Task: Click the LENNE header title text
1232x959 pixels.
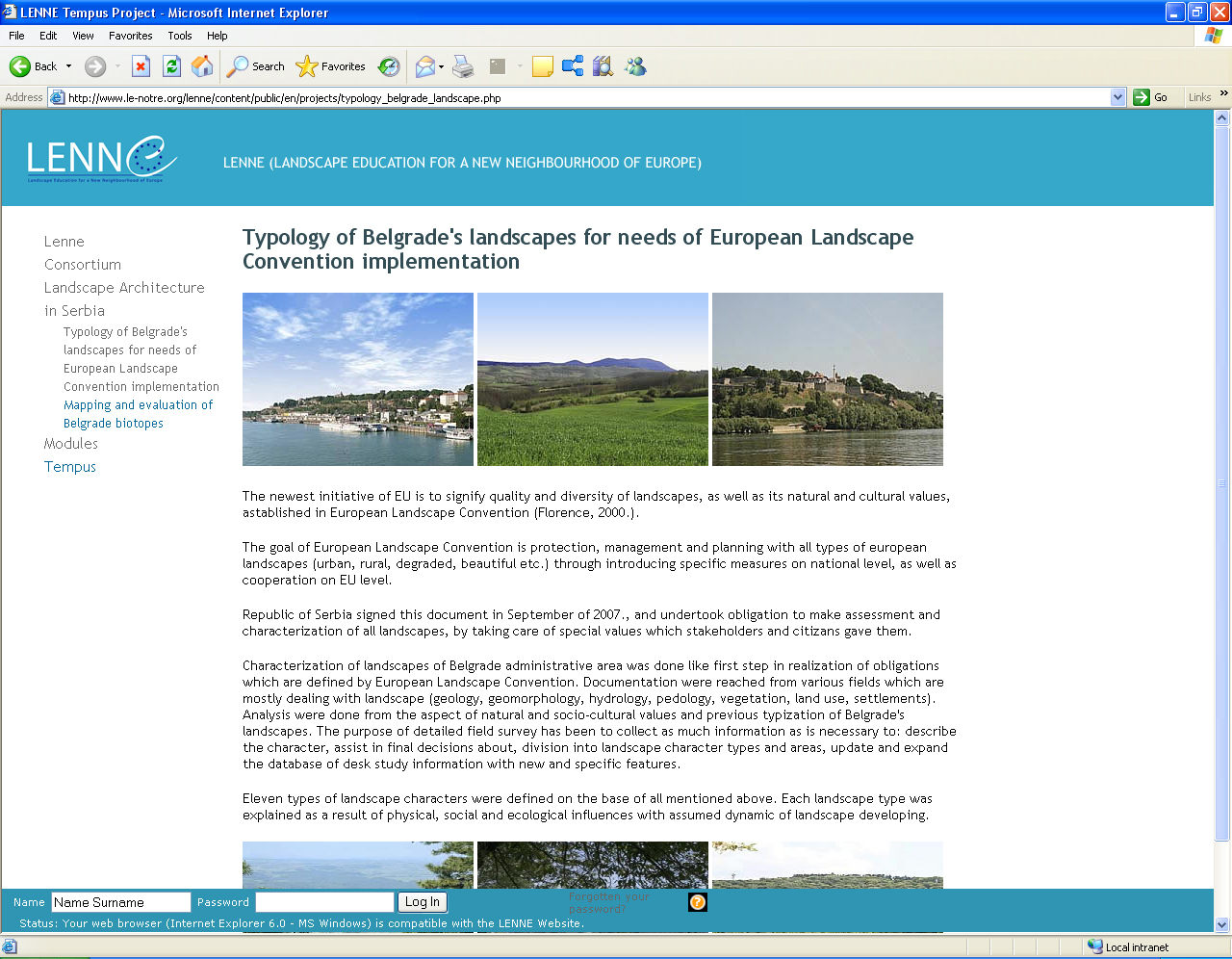Action: coord(462,163)
